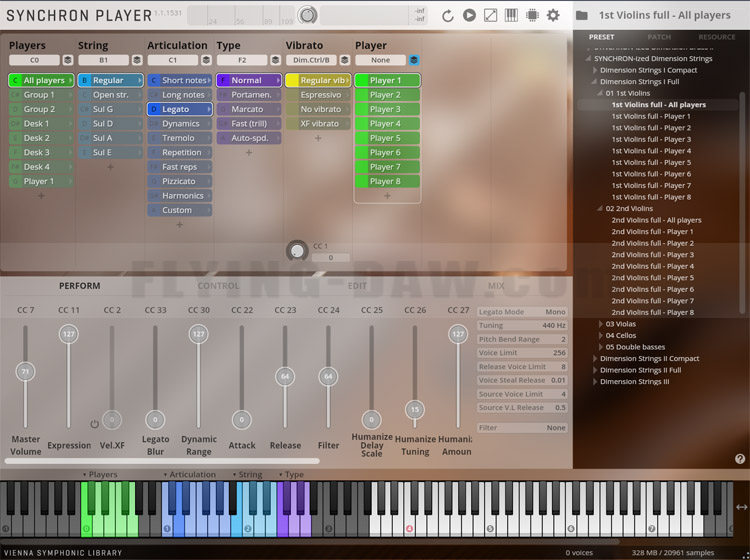Image resolution: width=750 pixels, height=560 pixels.
Task: Open the Filter None dropdown
Action: (522, 428)
